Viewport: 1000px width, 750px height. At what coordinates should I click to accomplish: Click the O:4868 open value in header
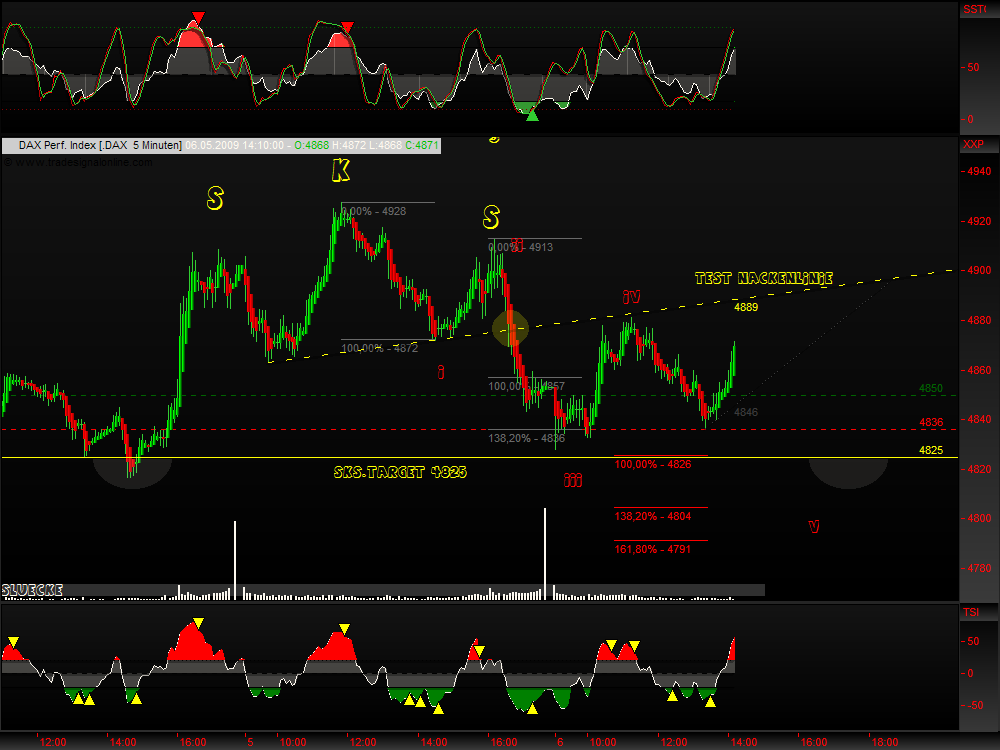coord(312,145)
